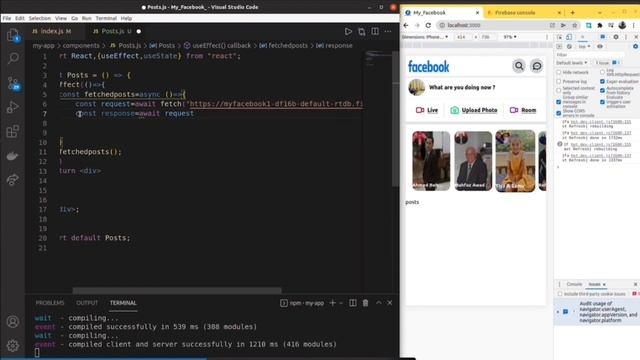This screenshot has height=360, width=640.
Task: Disable Autocomplete from history checkbox
Action: [x=602, y=91]
